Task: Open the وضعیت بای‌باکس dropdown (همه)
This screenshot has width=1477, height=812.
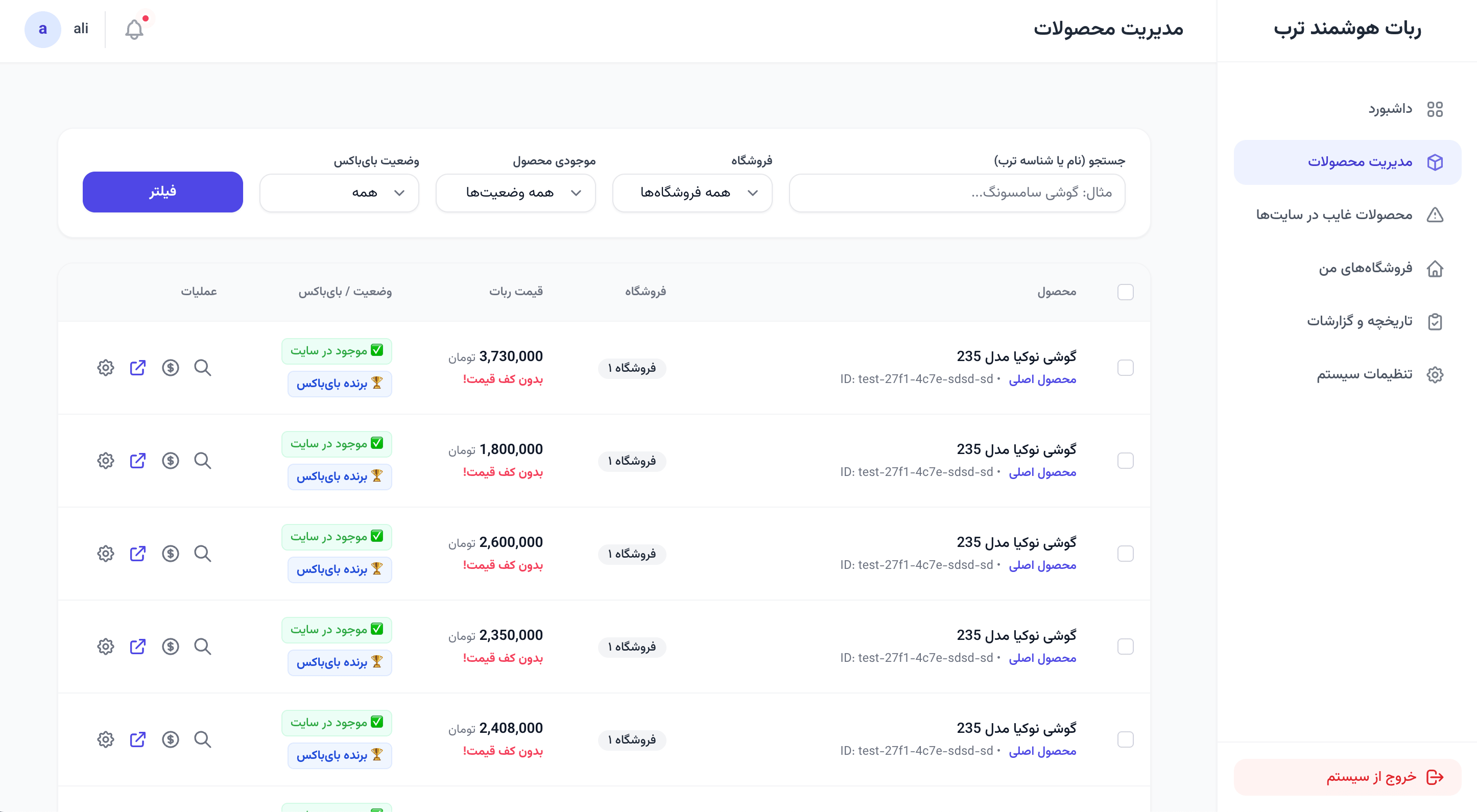Action: (x=339, y=193)
